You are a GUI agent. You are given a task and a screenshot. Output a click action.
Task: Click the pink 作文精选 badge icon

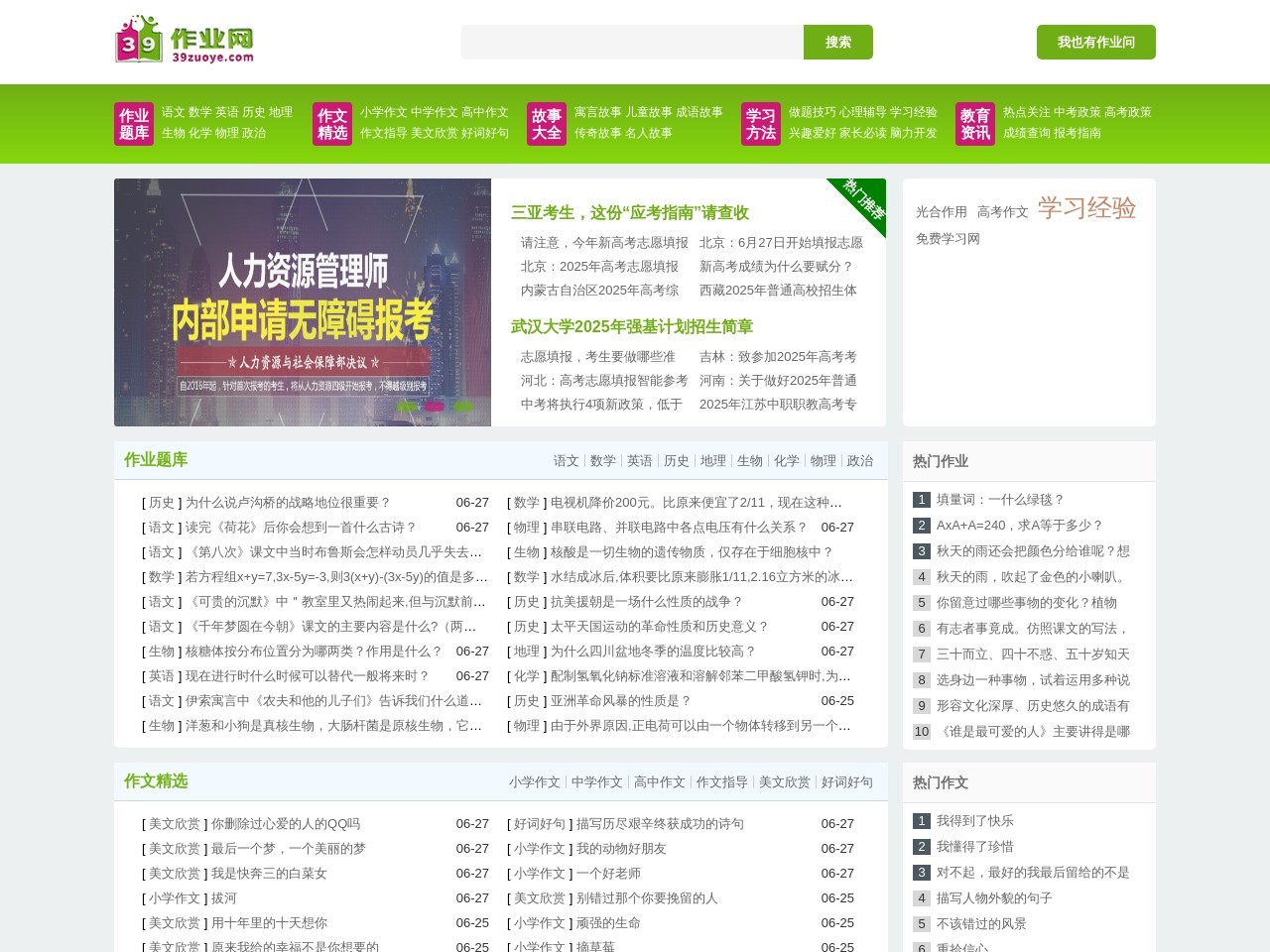[x=332, y=123]
